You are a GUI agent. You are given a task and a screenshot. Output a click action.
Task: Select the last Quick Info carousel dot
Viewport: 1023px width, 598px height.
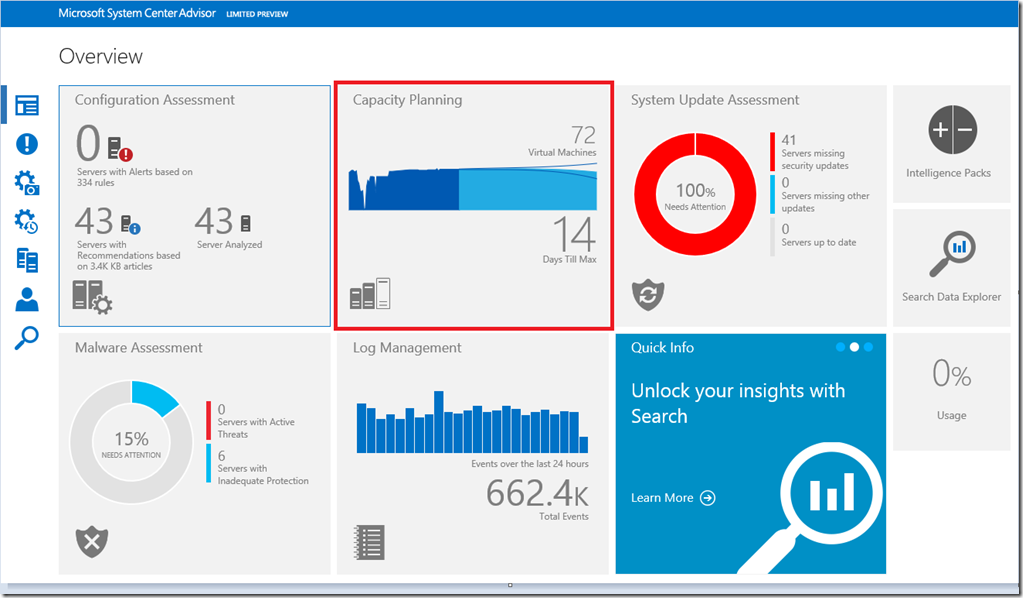(868, 347)
